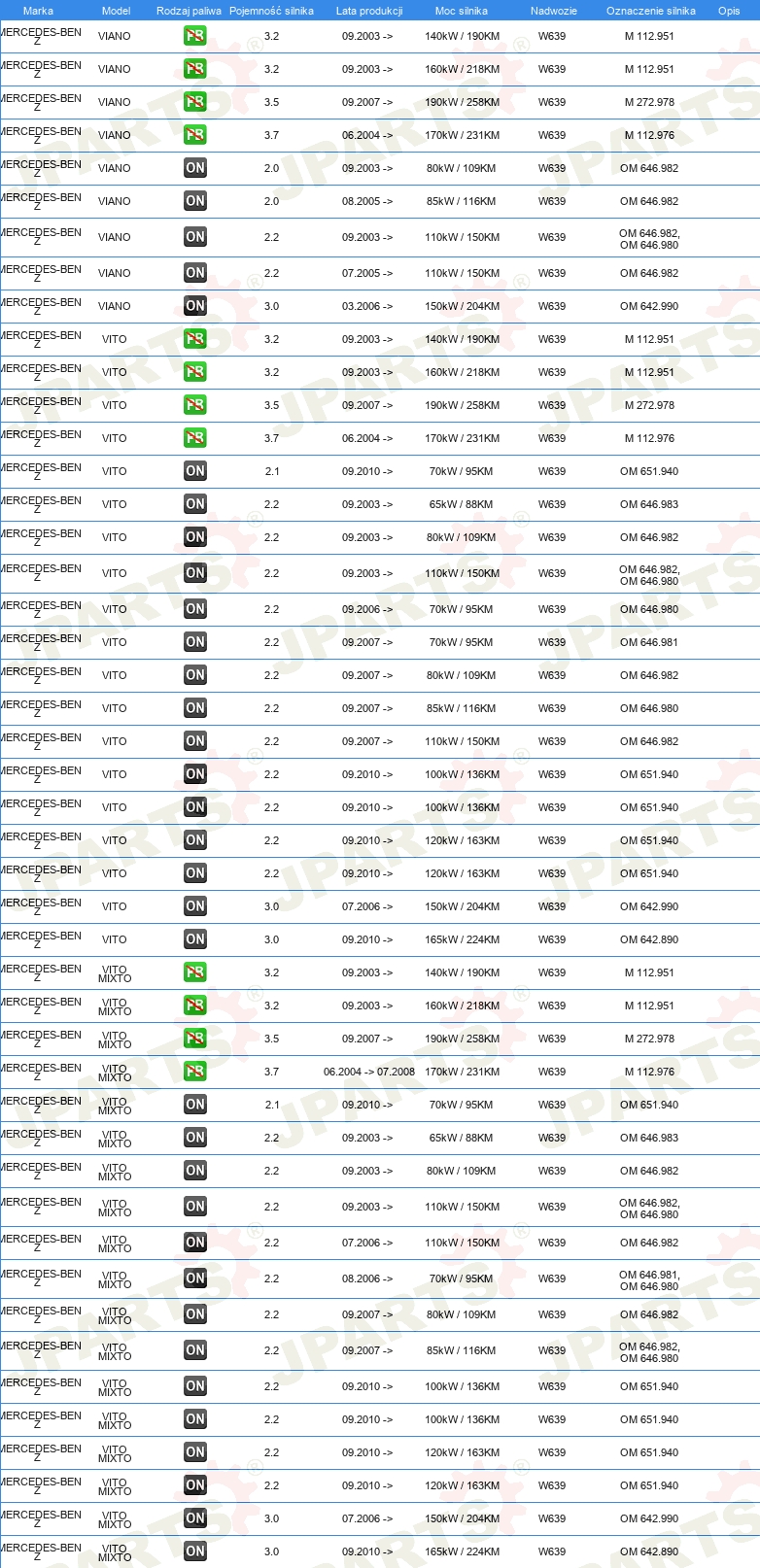Click '65kW / 88KM' in the plain Vito row
This screenshot has height=1568, width=760.
coord(462,504)
